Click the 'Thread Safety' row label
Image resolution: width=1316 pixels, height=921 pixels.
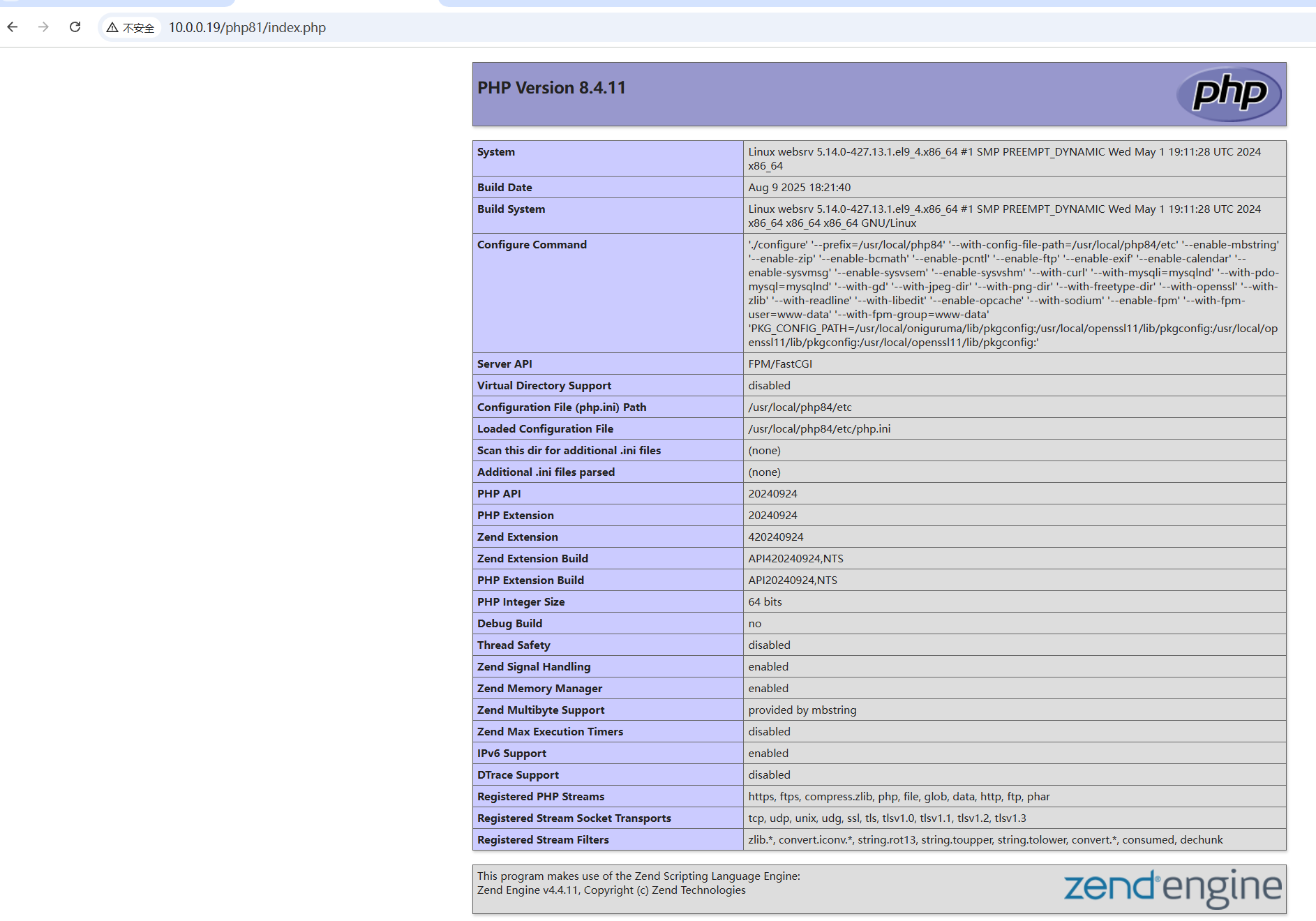514,645
